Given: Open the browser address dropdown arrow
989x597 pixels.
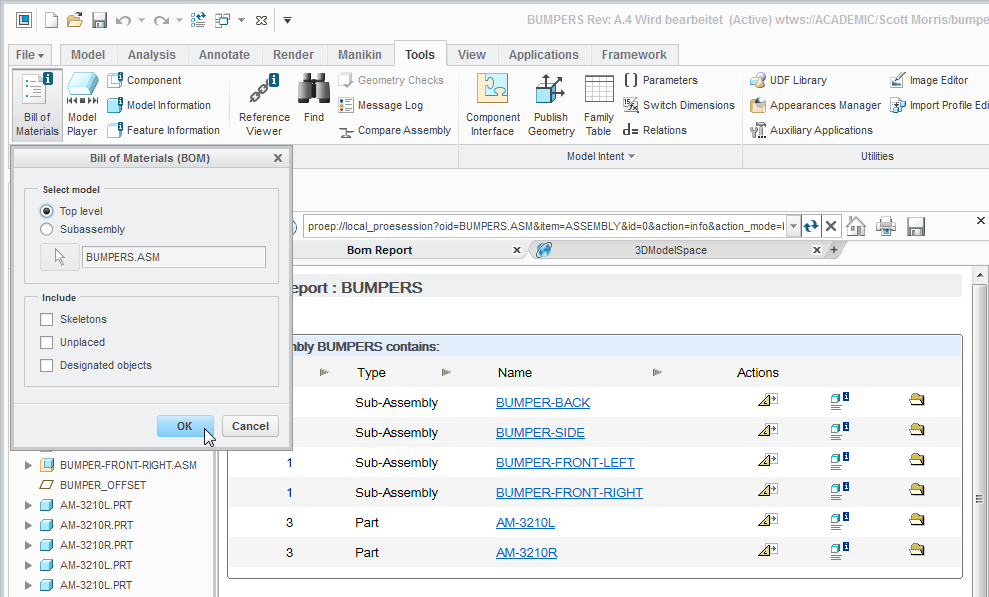Looking at the screenshot, I should pos(793,226).
